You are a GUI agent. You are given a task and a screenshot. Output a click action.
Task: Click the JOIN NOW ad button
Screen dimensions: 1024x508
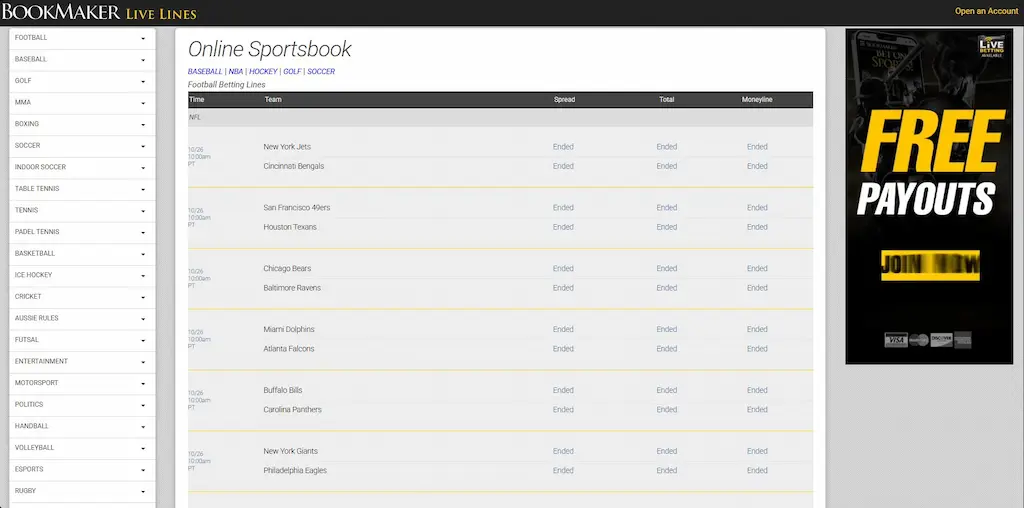[x=930, y=265]
